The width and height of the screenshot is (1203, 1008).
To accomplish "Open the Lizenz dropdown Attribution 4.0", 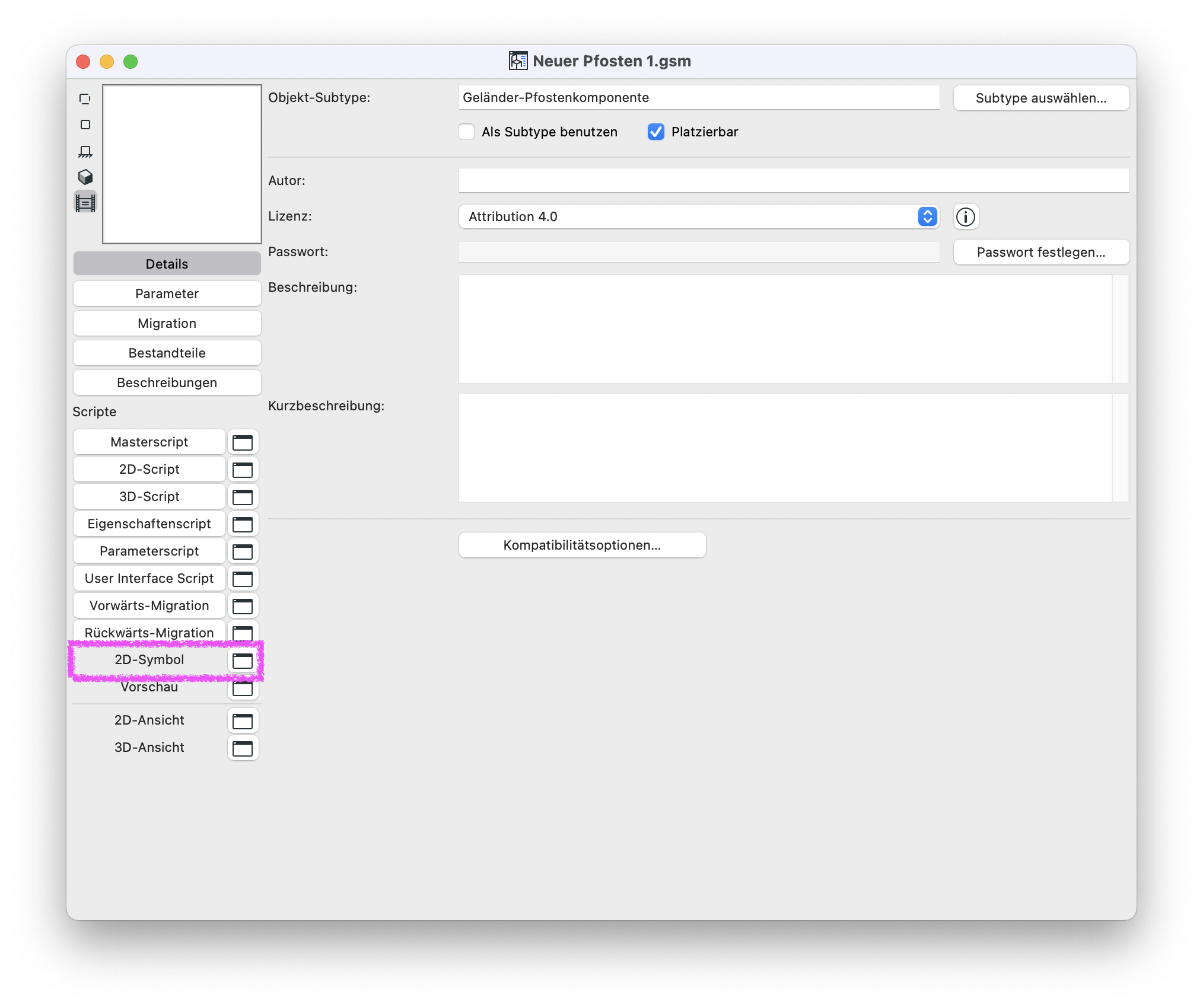I will [699, 217].
